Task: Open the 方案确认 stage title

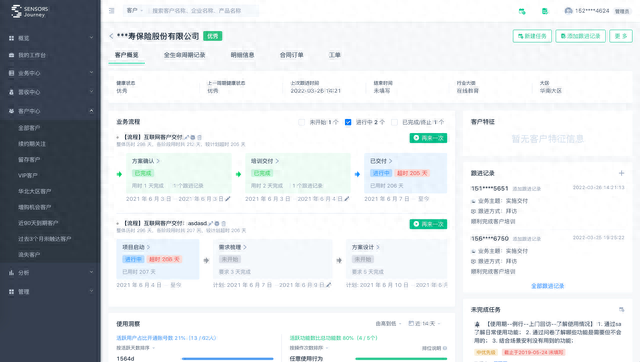Action: tap(146, 161)
